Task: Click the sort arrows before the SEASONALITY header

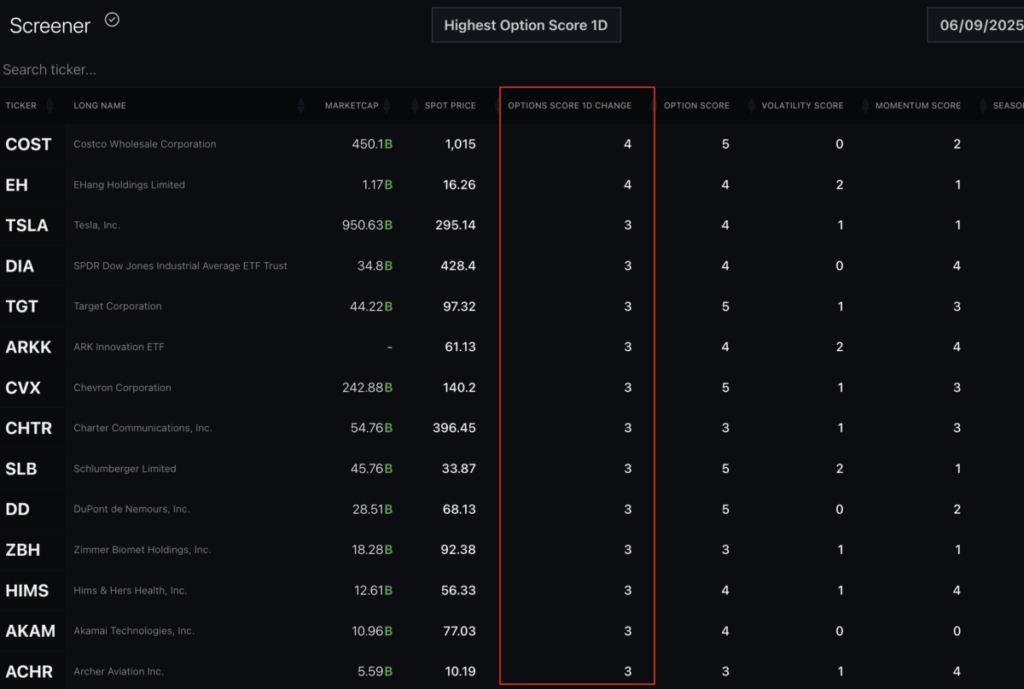Action: pos(983,105)
